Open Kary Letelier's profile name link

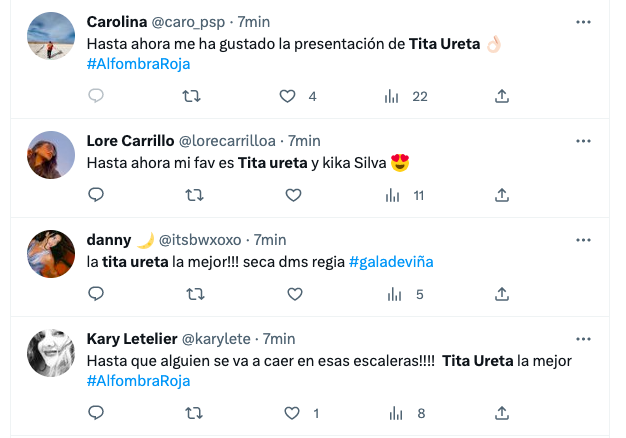click(x=135, y=339)
